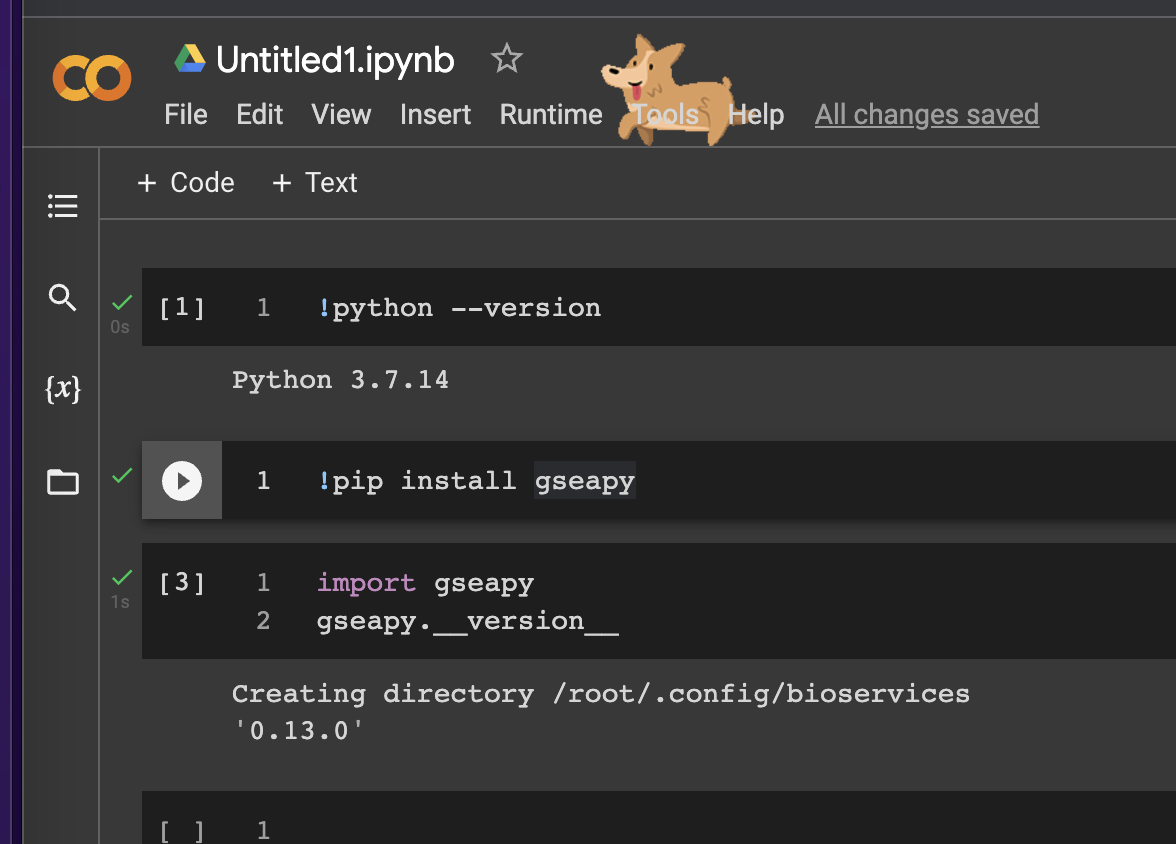The image size is (1176, 844).
Task: Click the notebook title to rename it
Action: pyautogui.click(x=335, y=59)
